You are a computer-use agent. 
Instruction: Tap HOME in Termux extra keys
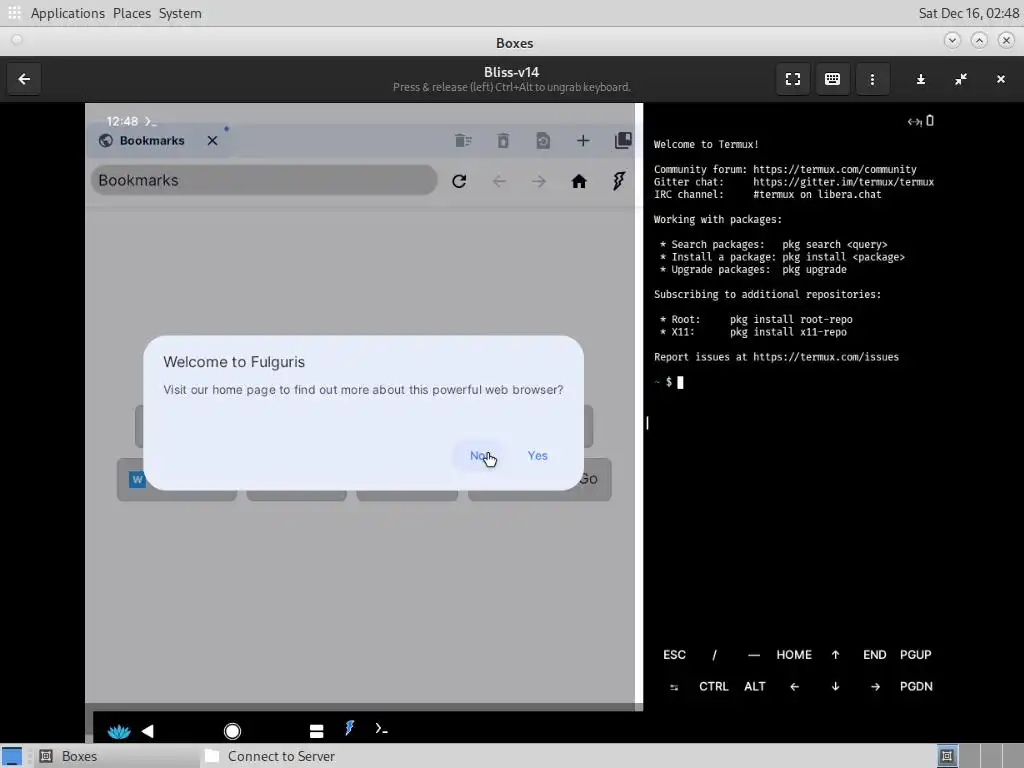794,654
